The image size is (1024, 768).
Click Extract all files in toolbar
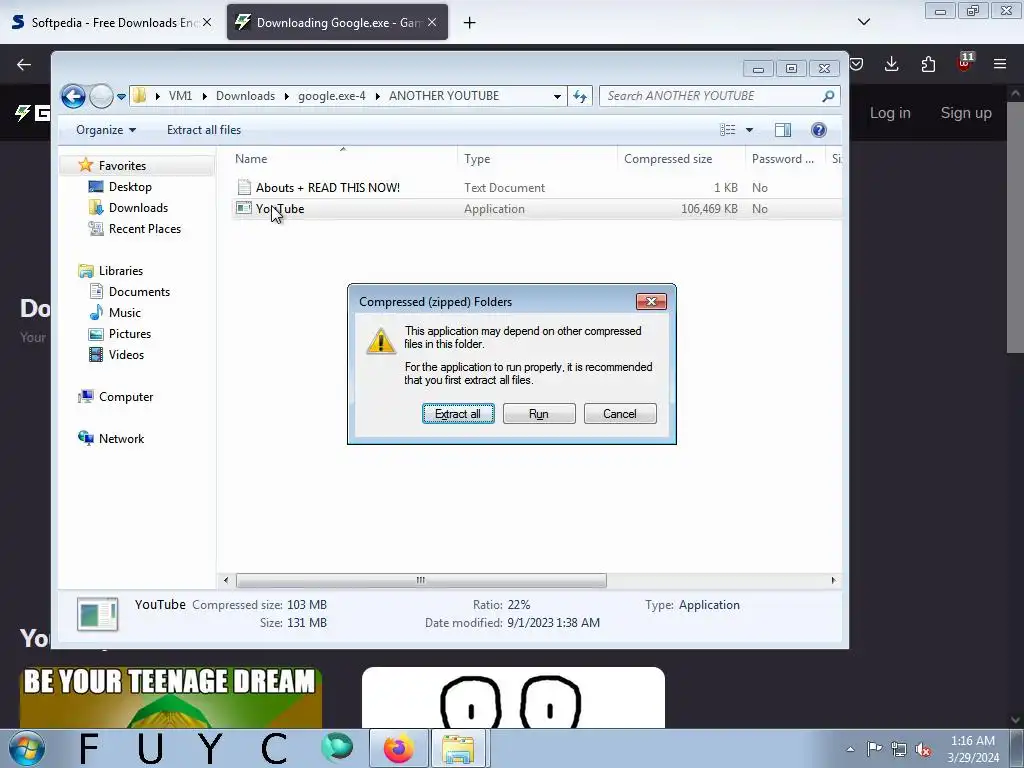204,130
